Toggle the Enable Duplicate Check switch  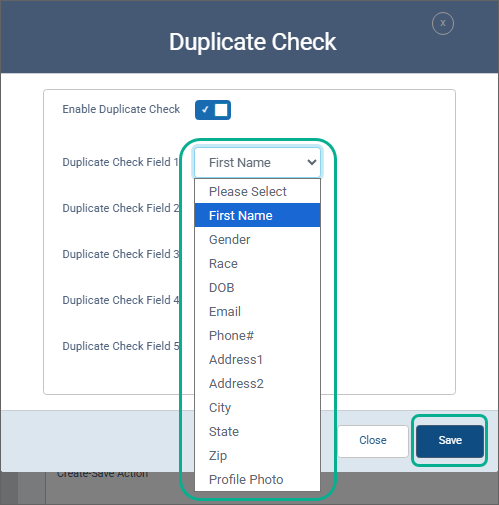click(213, 110)
